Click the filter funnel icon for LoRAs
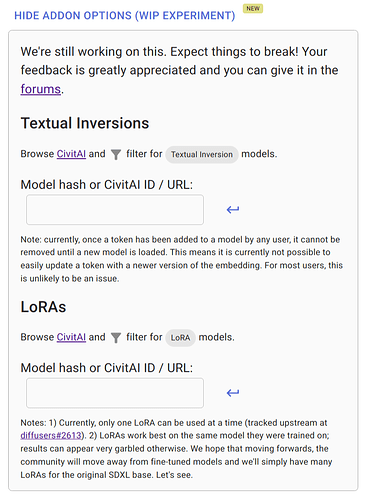The image size is (366, 500). click(x=116, y=338)
